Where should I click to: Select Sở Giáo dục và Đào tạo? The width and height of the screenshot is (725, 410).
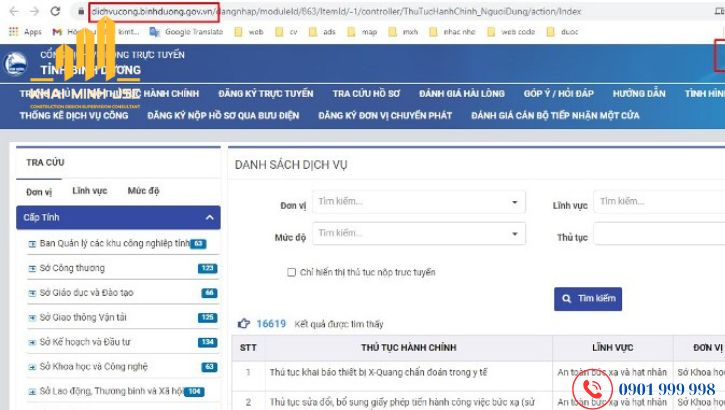click(86, 293)
